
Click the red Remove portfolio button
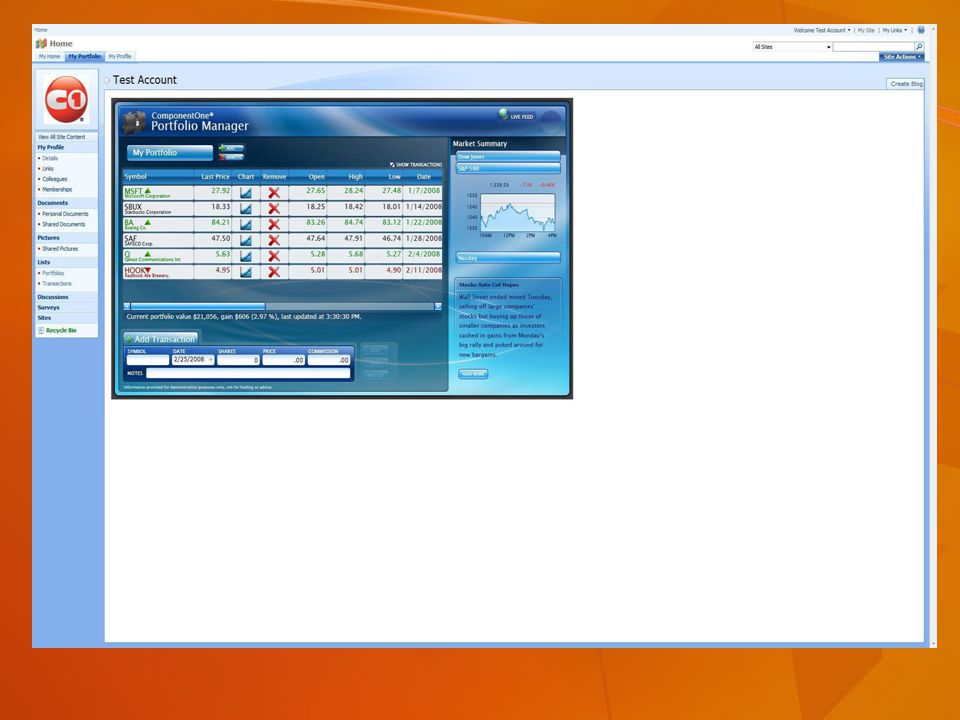tap(231, 157)
